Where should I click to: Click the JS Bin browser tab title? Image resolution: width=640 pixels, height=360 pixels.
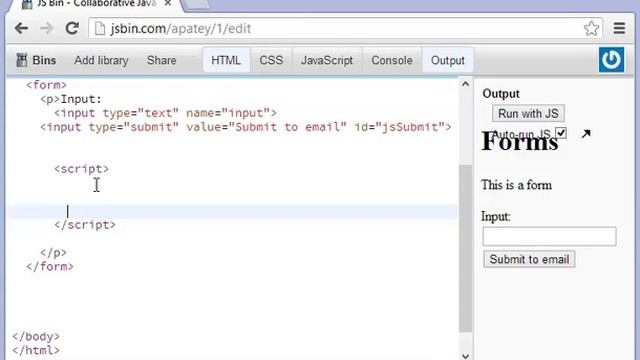96,3
